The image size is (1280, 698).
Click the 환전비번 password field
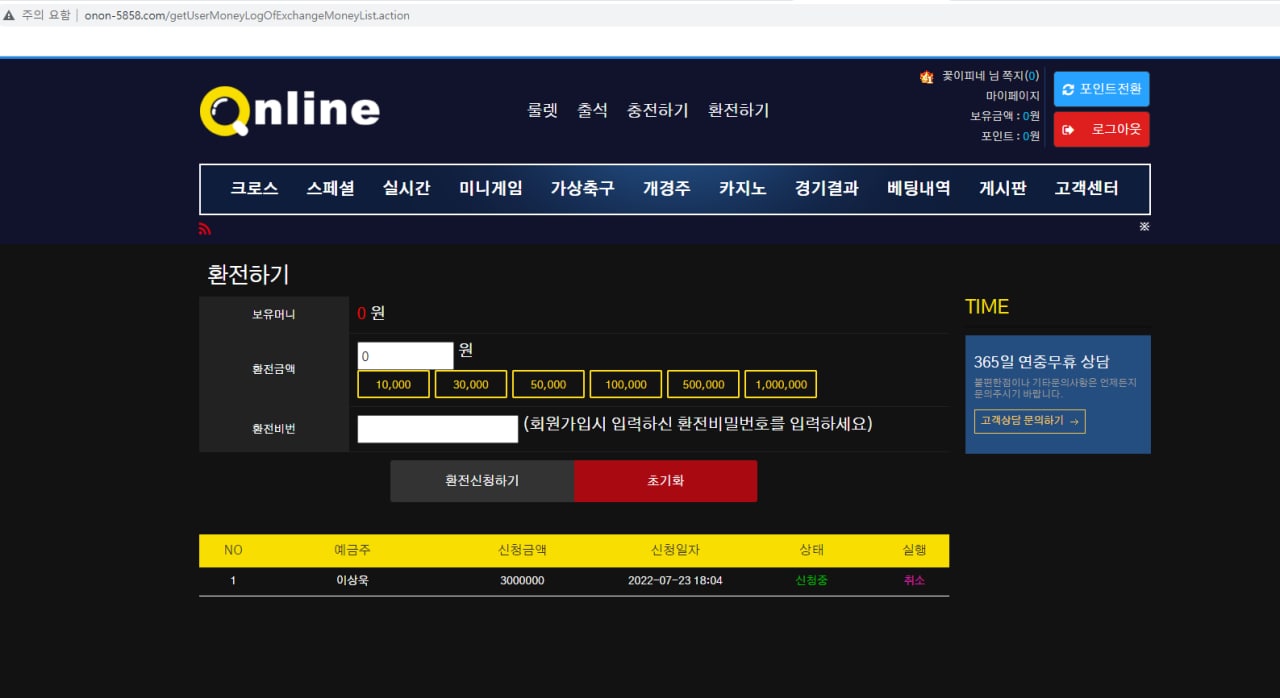pos(437,429)
